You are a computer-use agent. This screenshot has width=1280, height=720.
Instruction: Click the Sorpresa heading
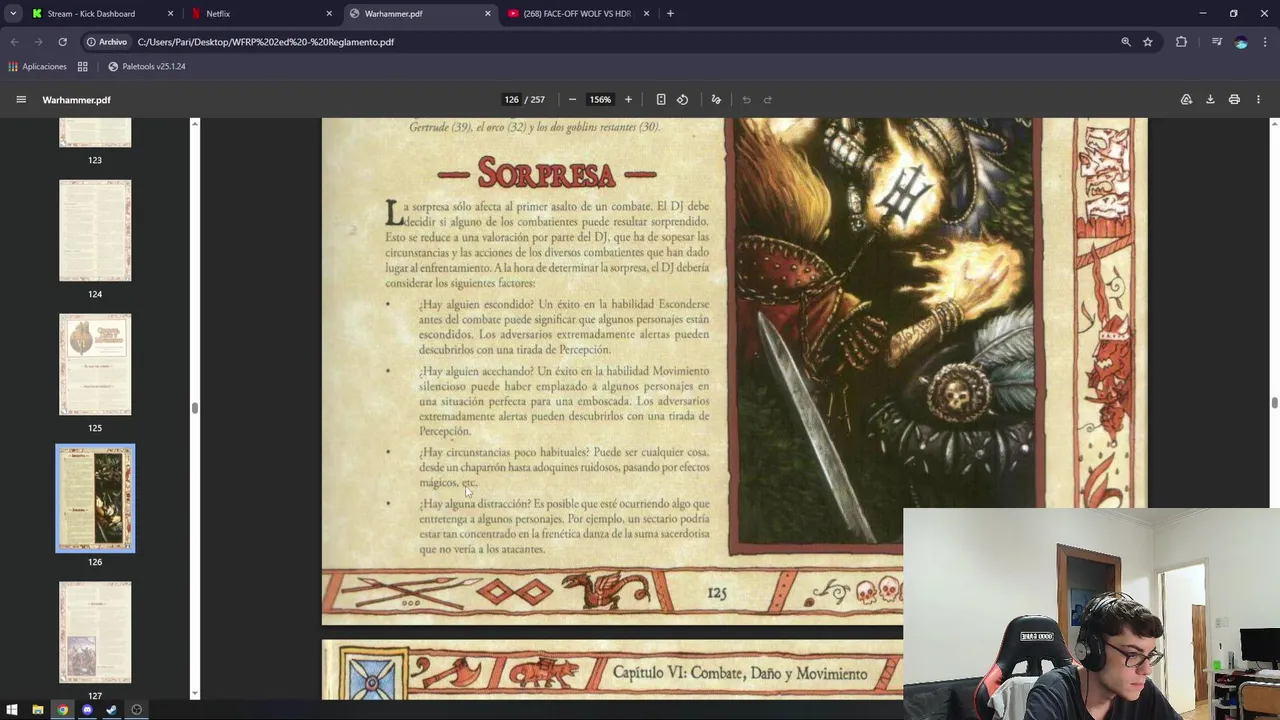546,173
